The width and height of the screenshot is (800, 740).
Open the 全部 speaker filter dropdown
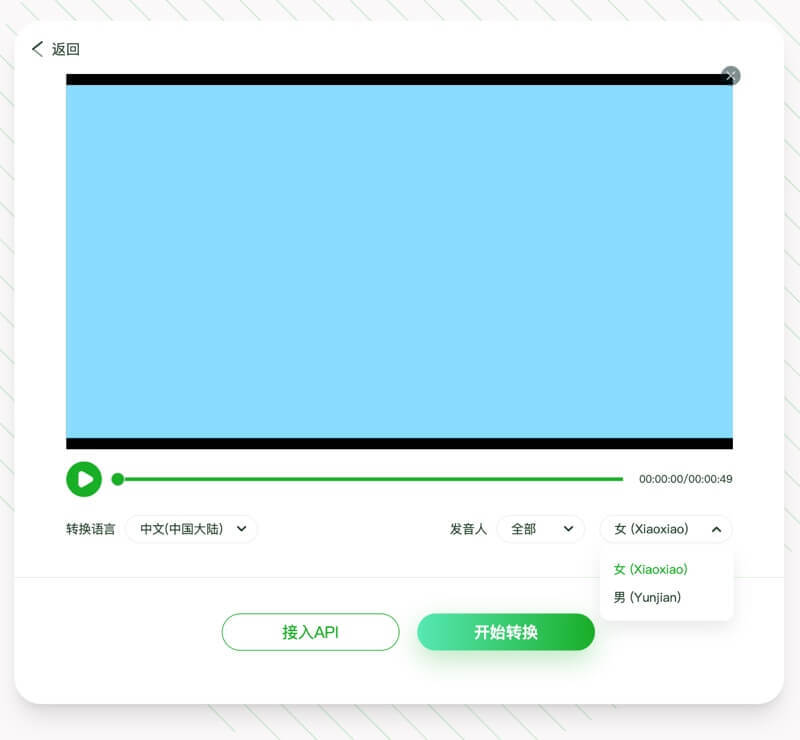click(x=540, y=529)
